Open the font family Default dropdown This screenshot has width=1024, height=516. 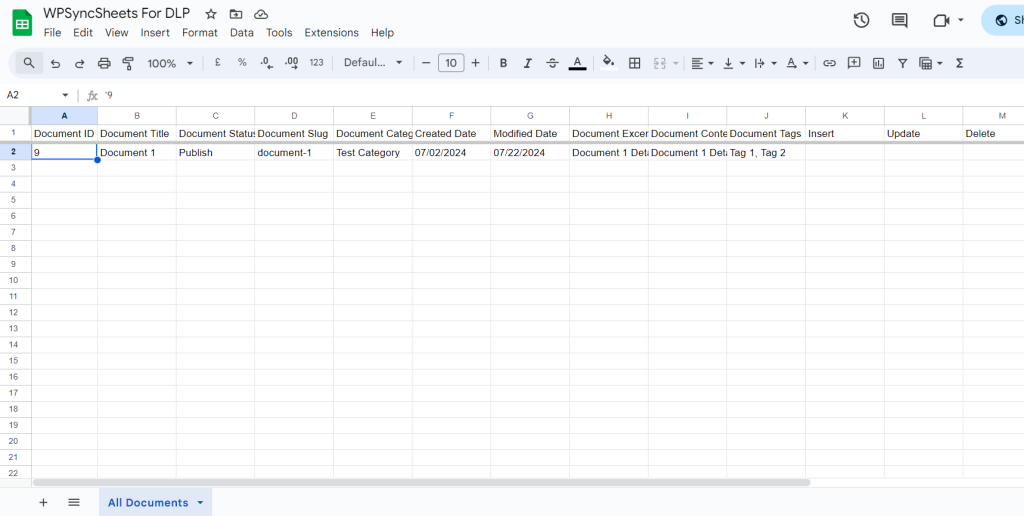click(373, 63)
